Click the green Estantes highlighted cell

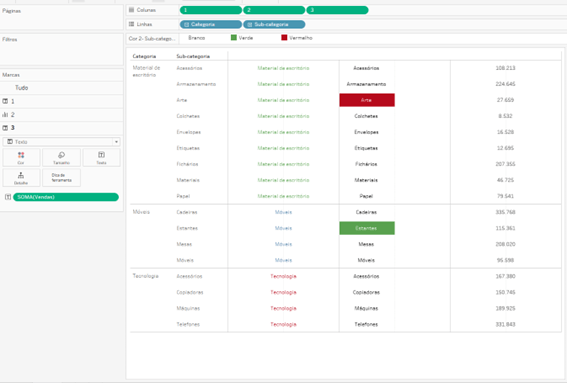367,228
